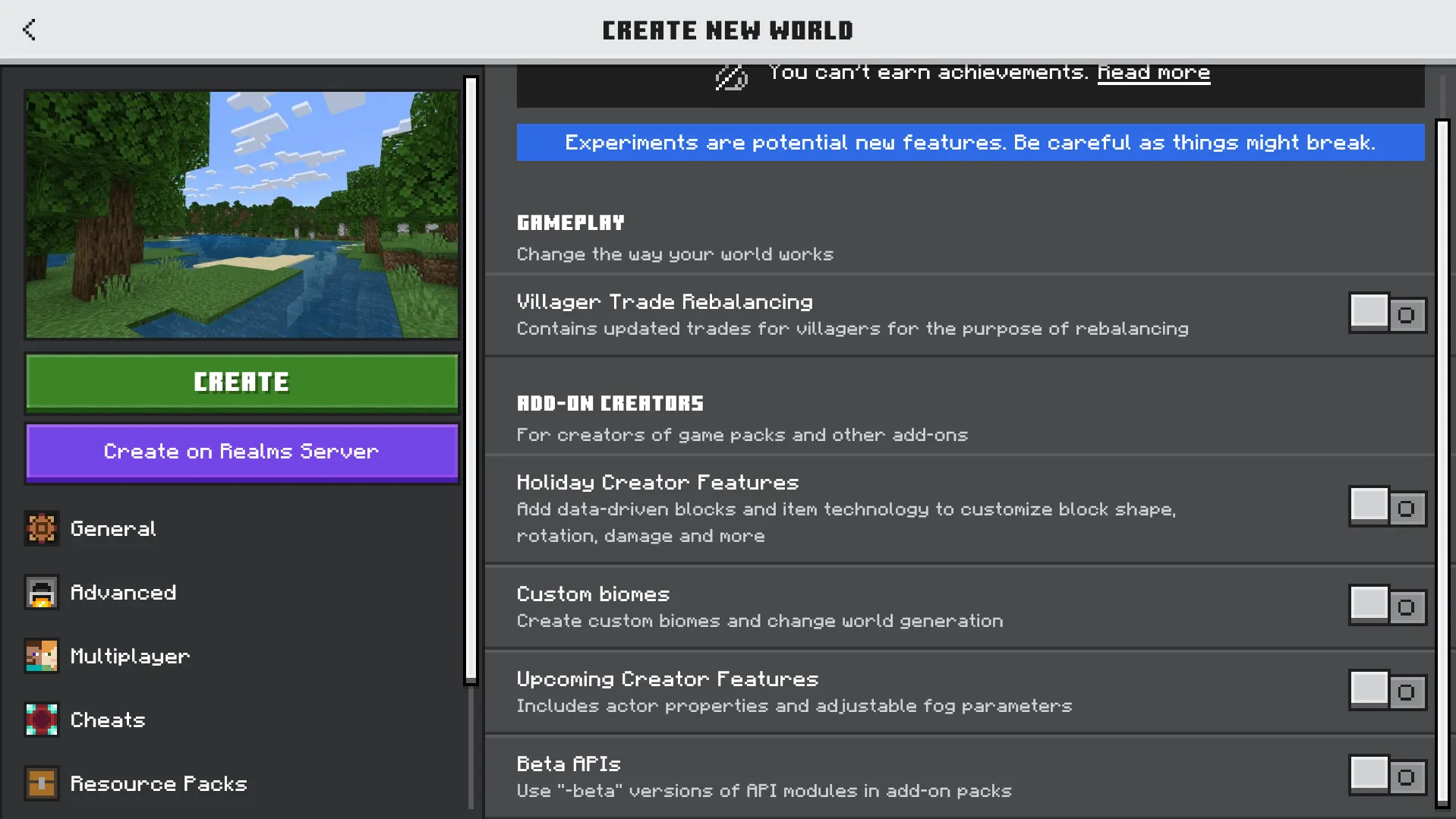Image resolution: width=1456 pixels, height=819 pixels.
Task: Click 'Change the way your world works'
Action: (x=675, y=254)
